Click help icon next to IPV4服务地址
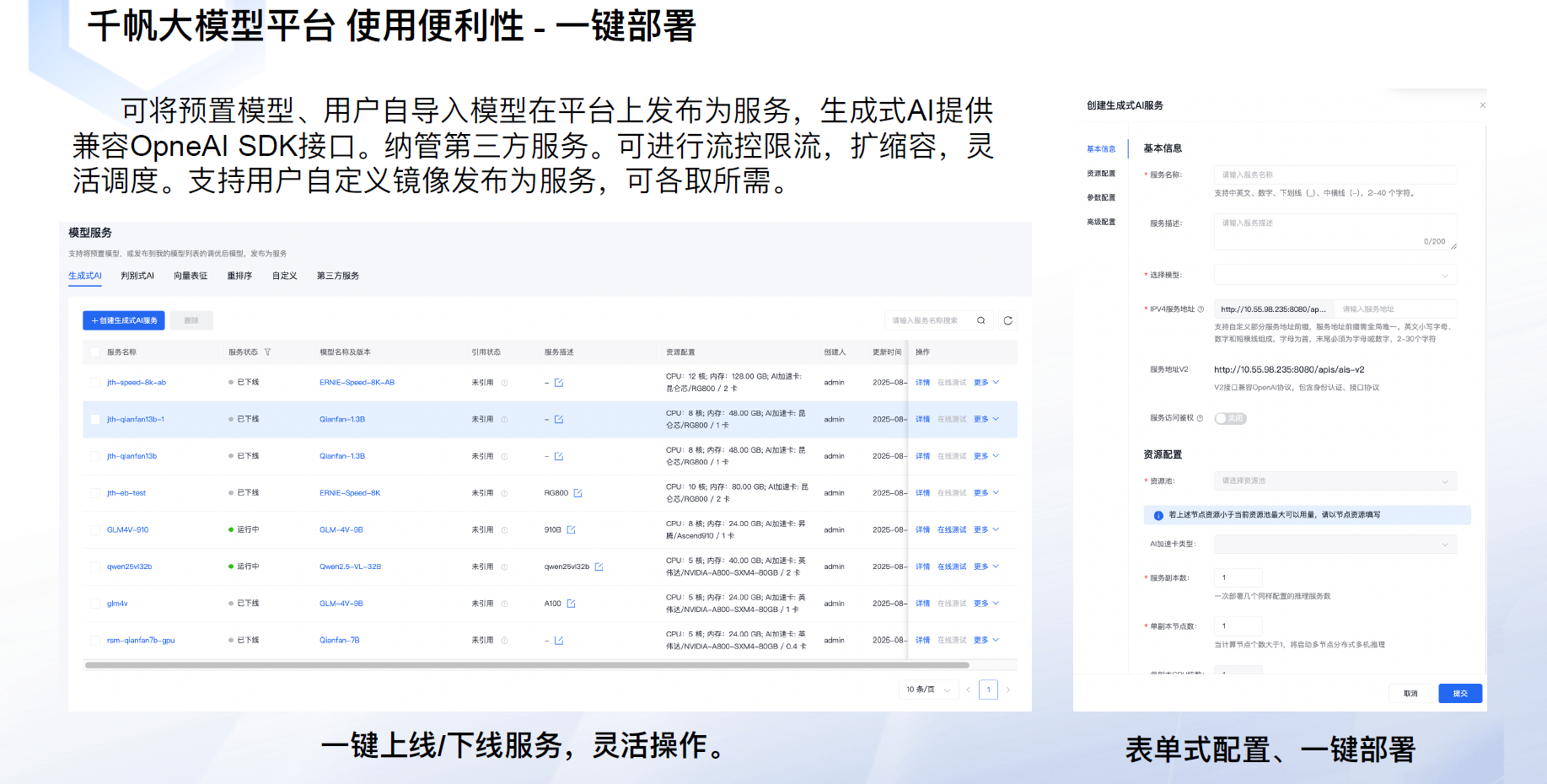1547x784 pixels. coord(1201,309)
